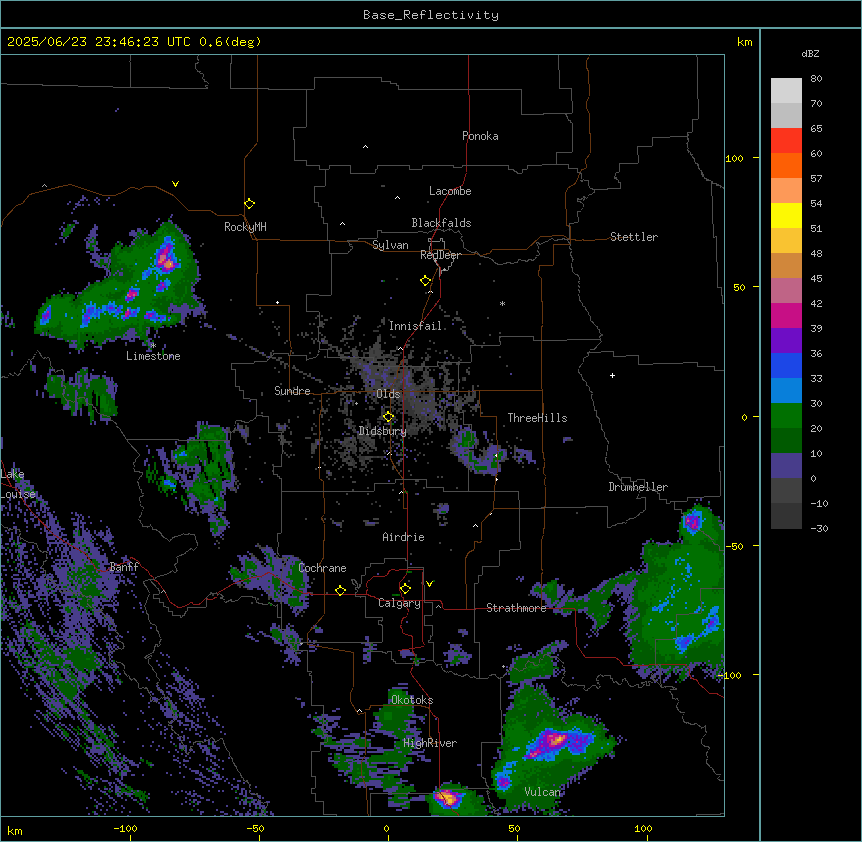The image size is (862, 842).
Task: Pick the yellow 51-54 dBZ legend swatch
Action: click(x=786, y=215)
